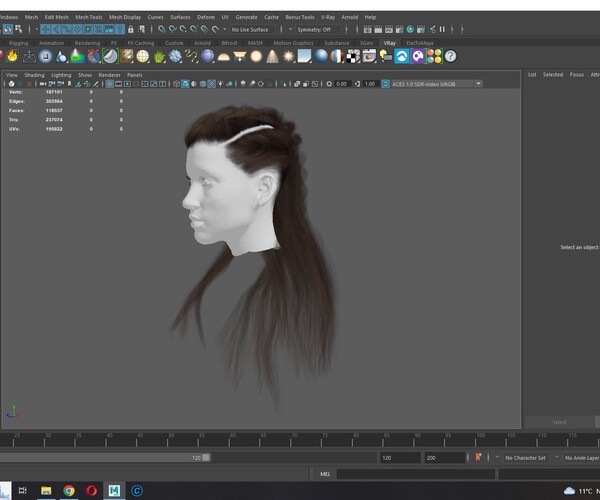Switch to the DazToMaya shelf tab

click(420, 43)
